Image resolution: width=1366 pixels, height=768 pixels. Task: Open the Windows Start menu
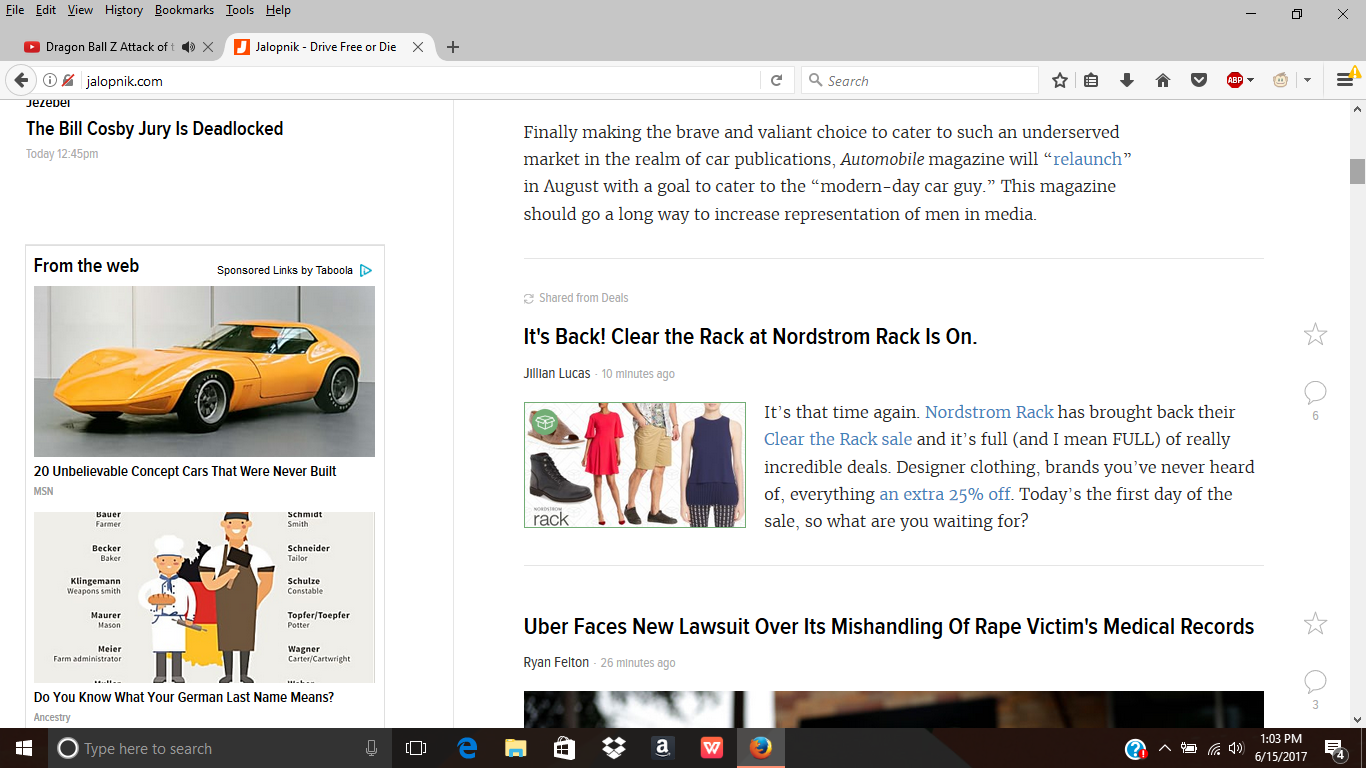23,748
